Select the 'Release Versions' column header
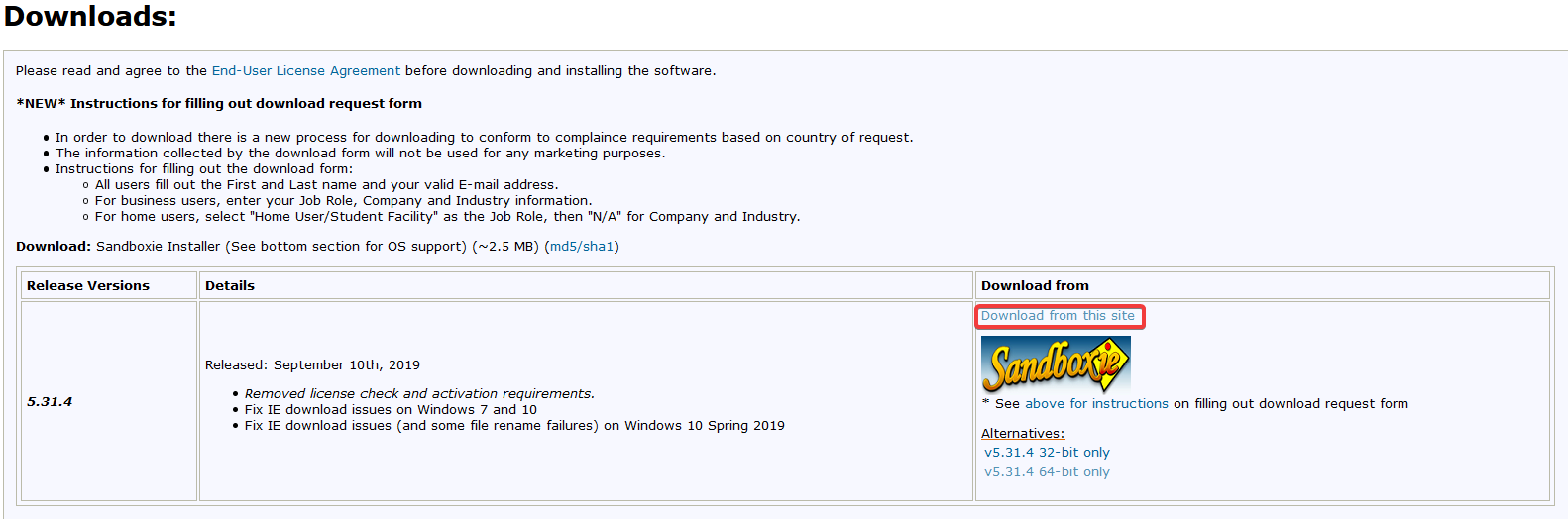Screen dimensions: 1568x519 click(x=88, y=286)
